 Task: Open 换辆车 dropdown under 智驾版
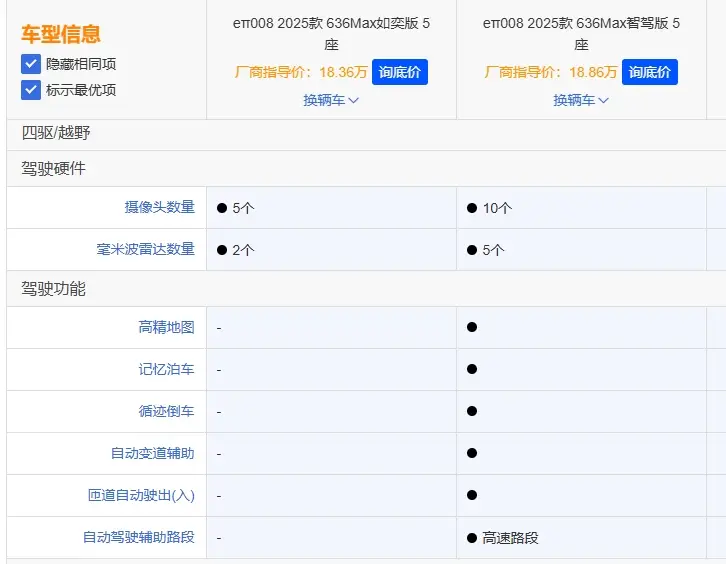pyautogui.click(x=581, y=100)
